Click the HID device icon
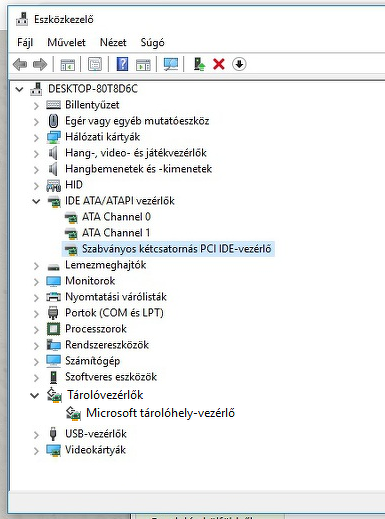Viewport: 385px width, 519px height. coord(53,185)
